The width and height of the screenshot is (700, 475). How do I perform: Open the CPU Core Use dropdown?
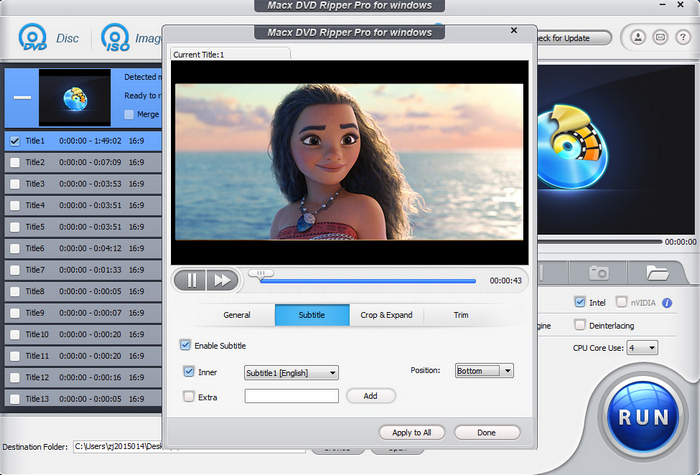(644, 347)
